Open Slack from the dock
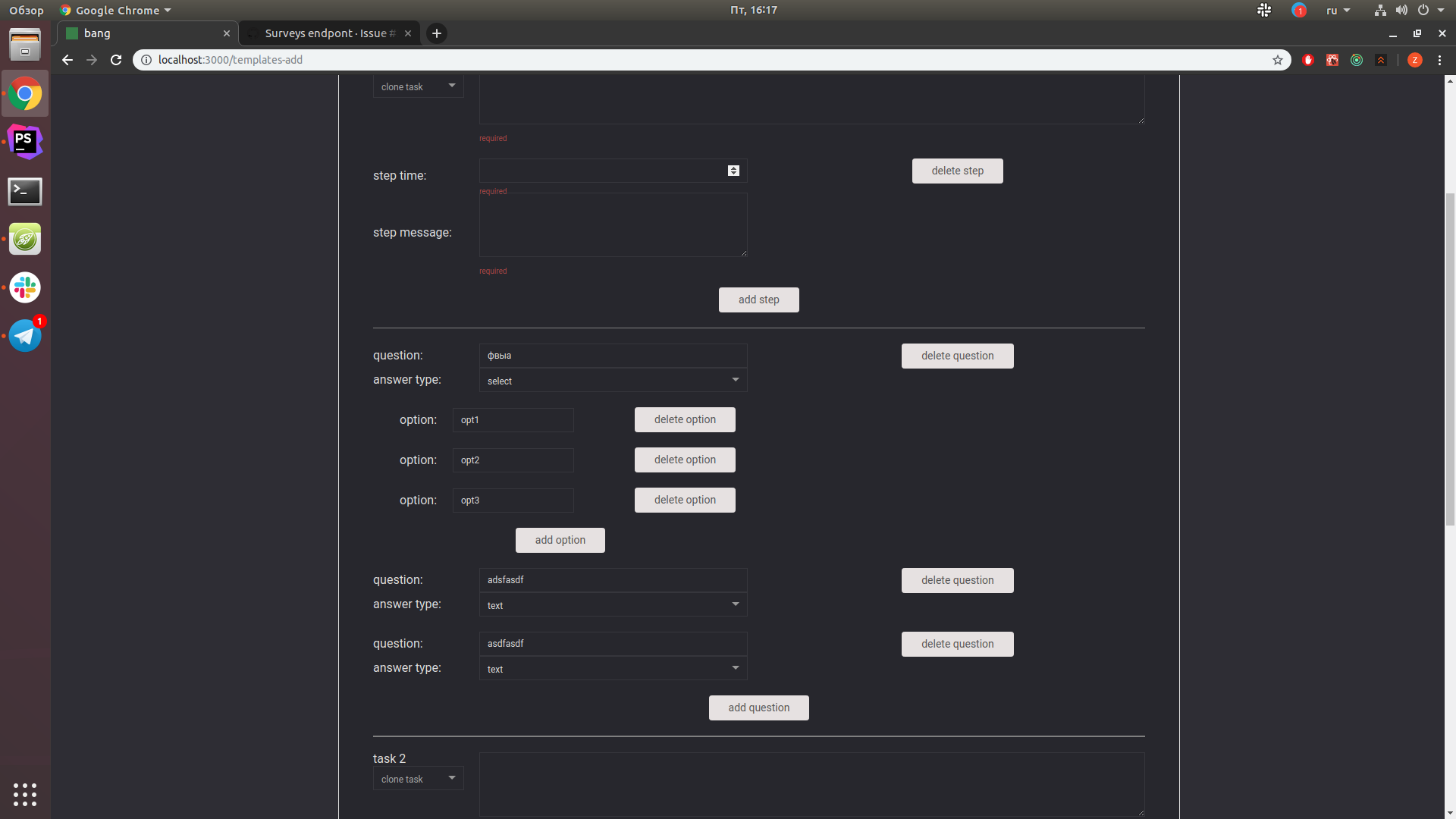1456x819 pixels. (x=25, y=287)
